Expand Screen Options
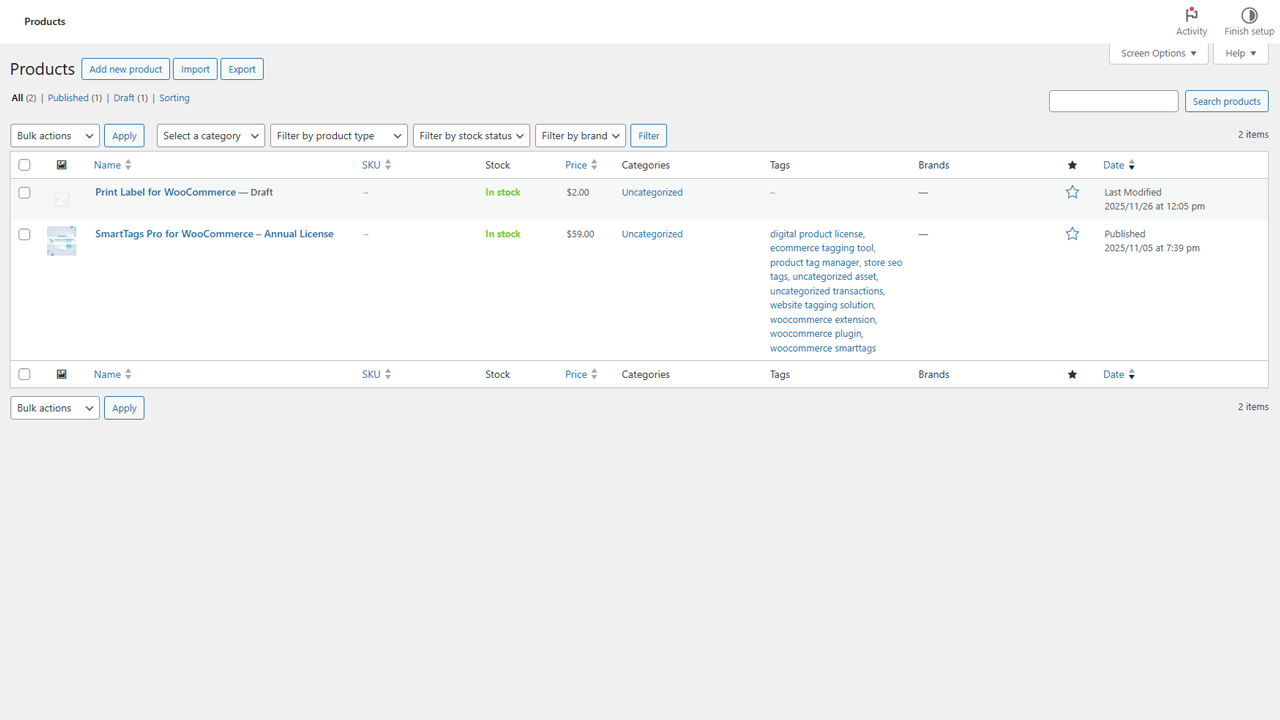1280x720 pixels. click(1157, 52)
